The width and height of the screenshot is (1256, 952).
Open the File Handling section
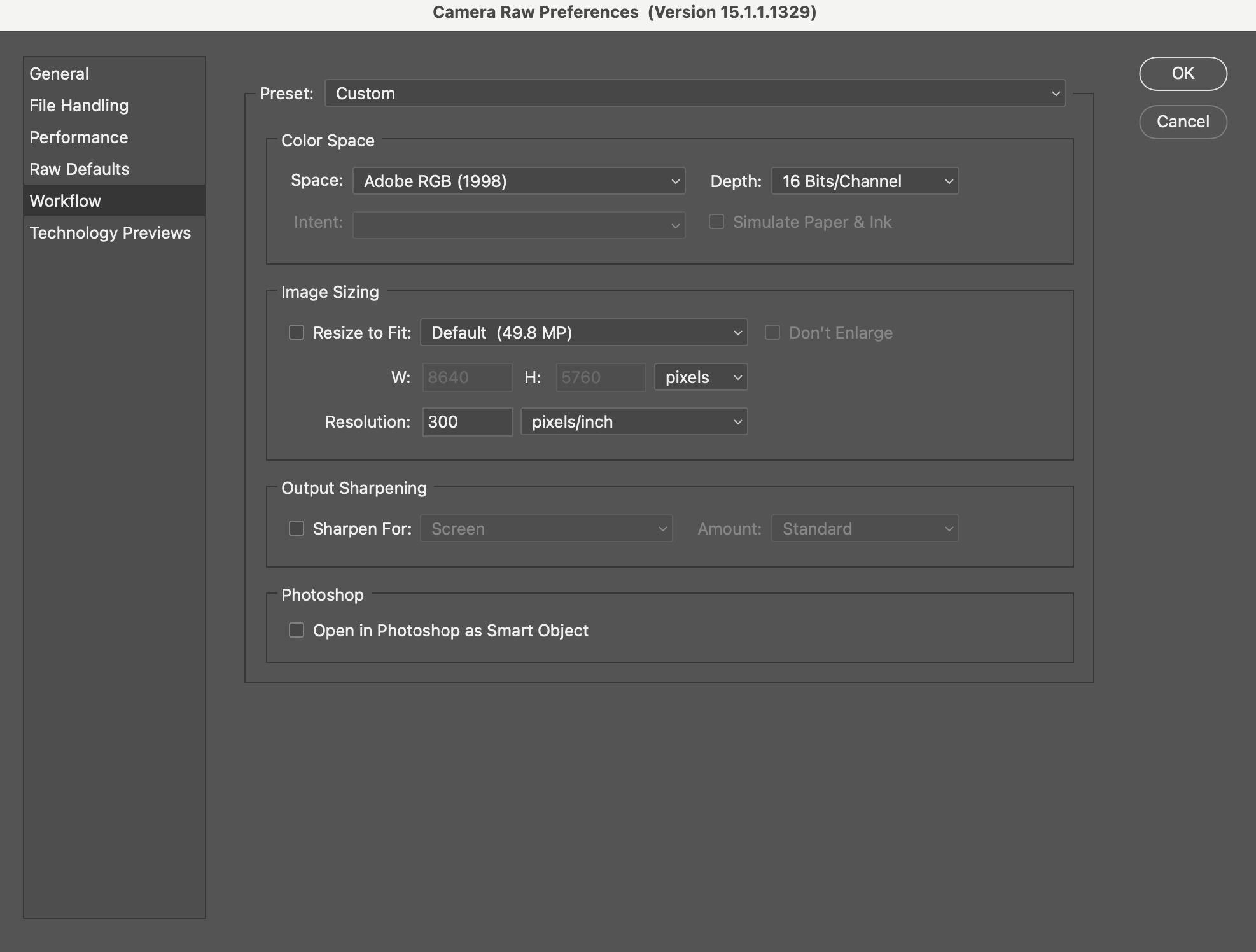[79, 106]
